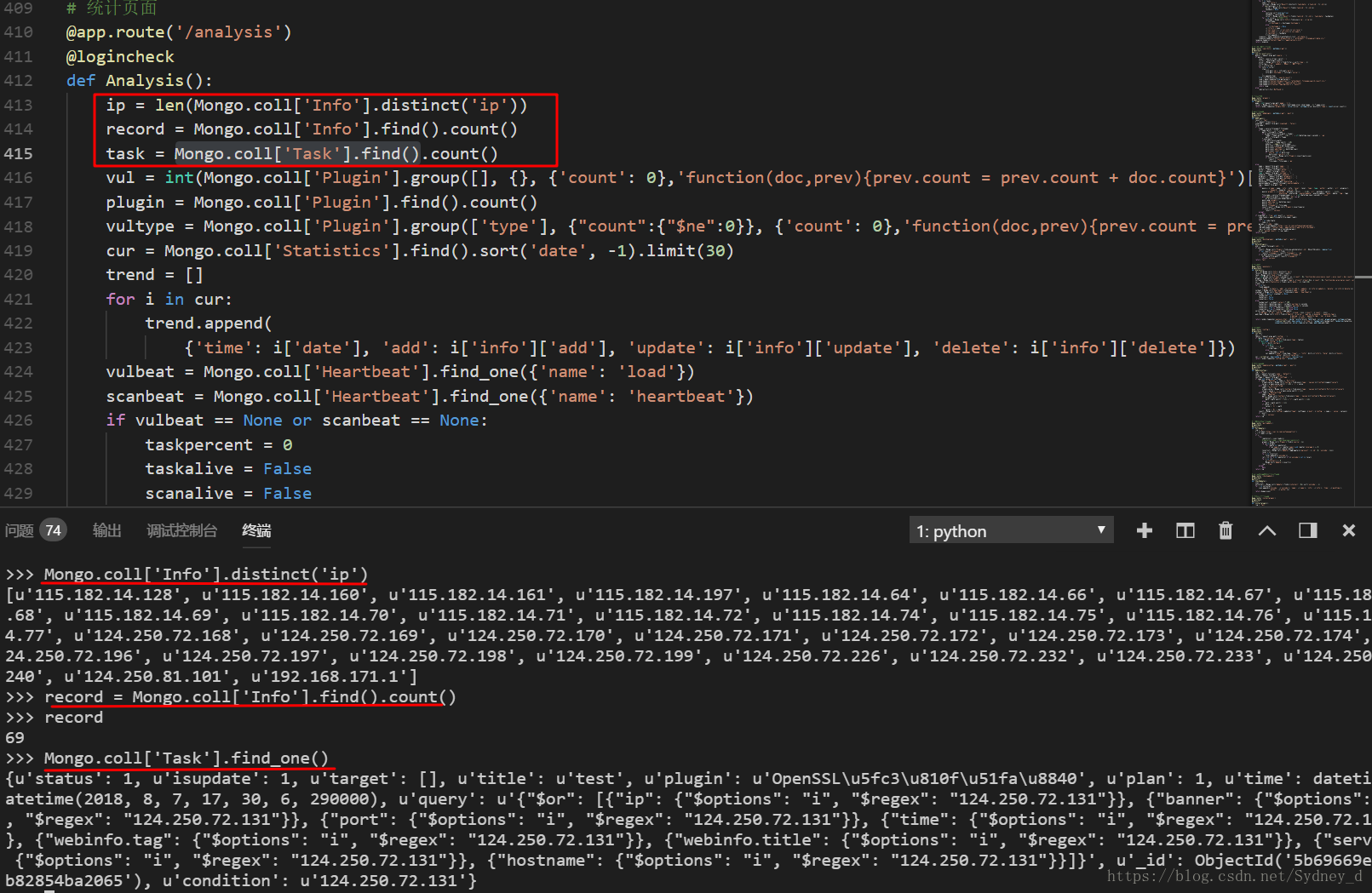Click the '@logincheck' decorator text
Viewport: 1372px width, 893px height.
120,56
